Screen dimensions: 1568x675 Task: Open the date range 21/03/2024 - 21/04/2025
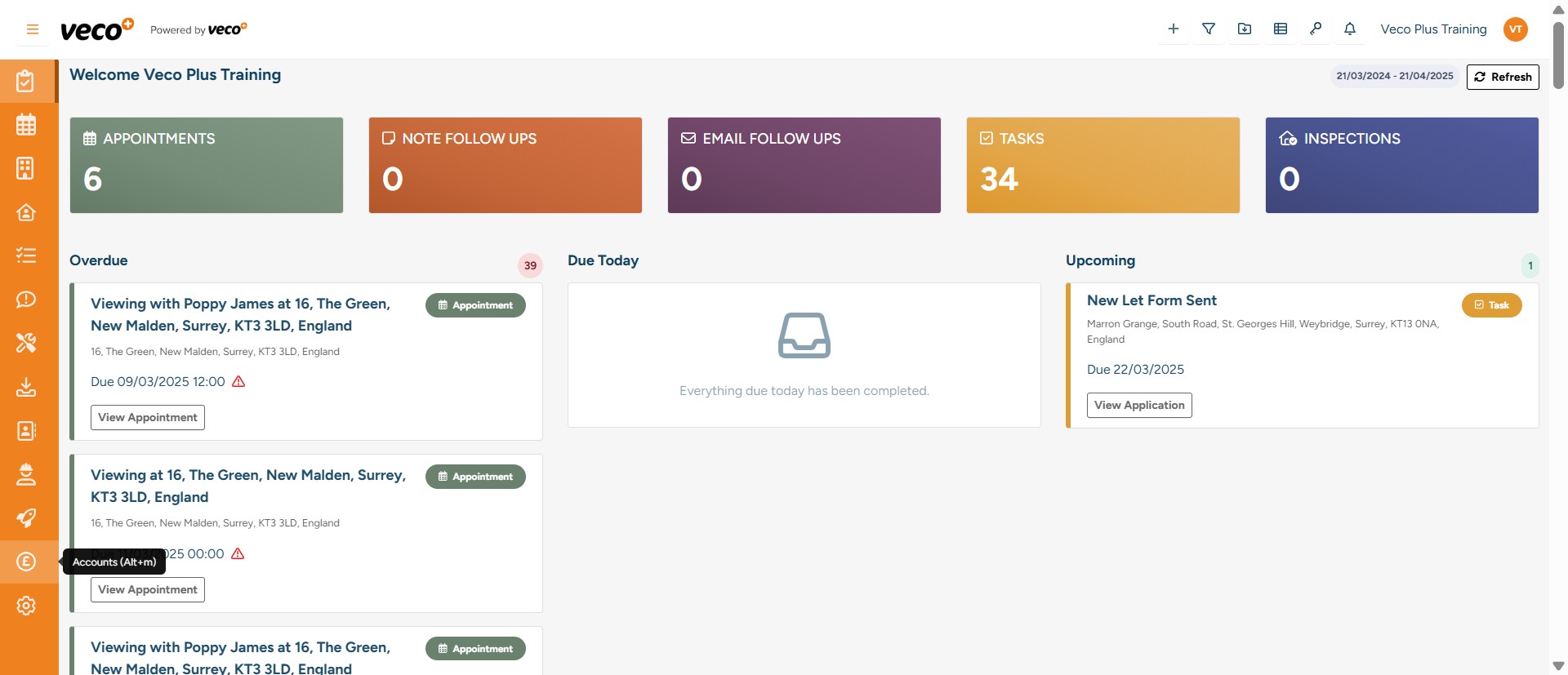1394,76
